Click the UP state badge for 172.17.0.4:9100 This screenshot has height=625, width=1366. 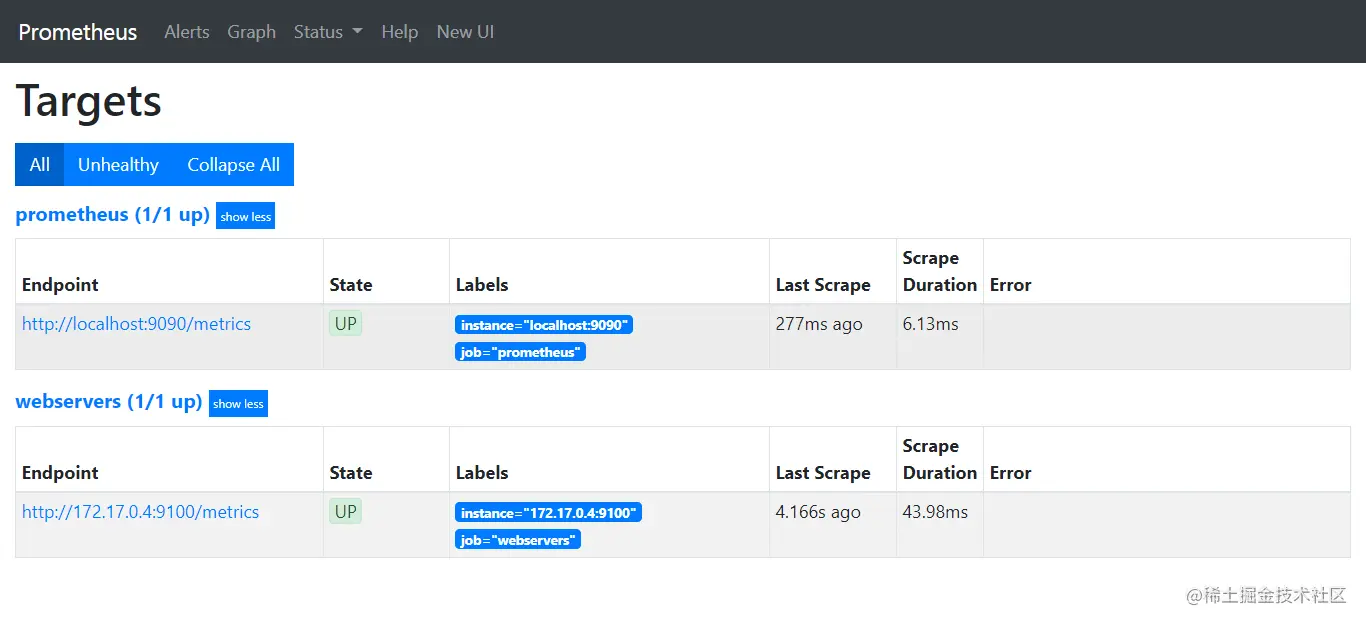pos(346,511)
